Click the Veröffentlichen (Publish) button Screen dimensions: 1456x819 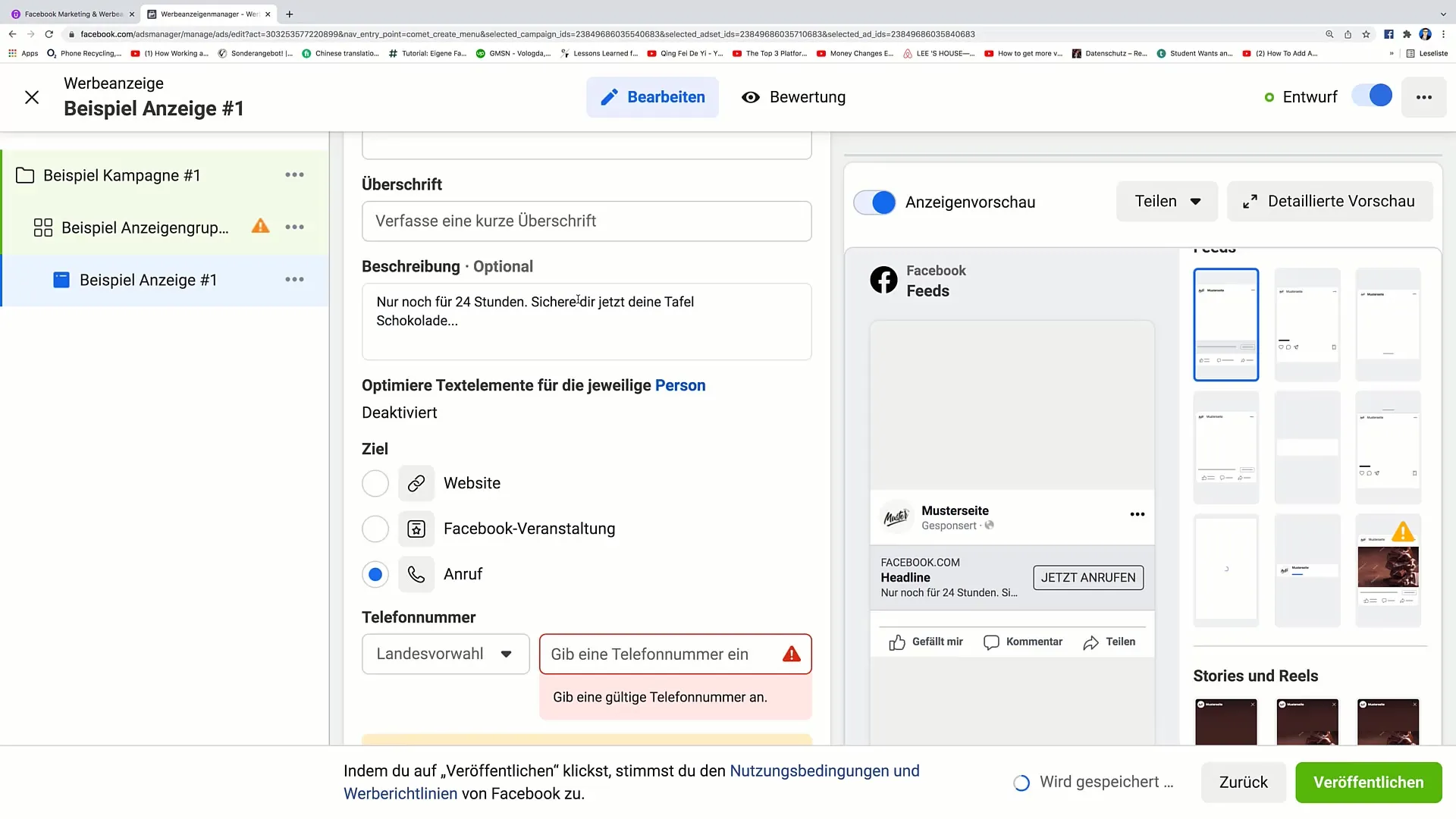point(1367,781)
